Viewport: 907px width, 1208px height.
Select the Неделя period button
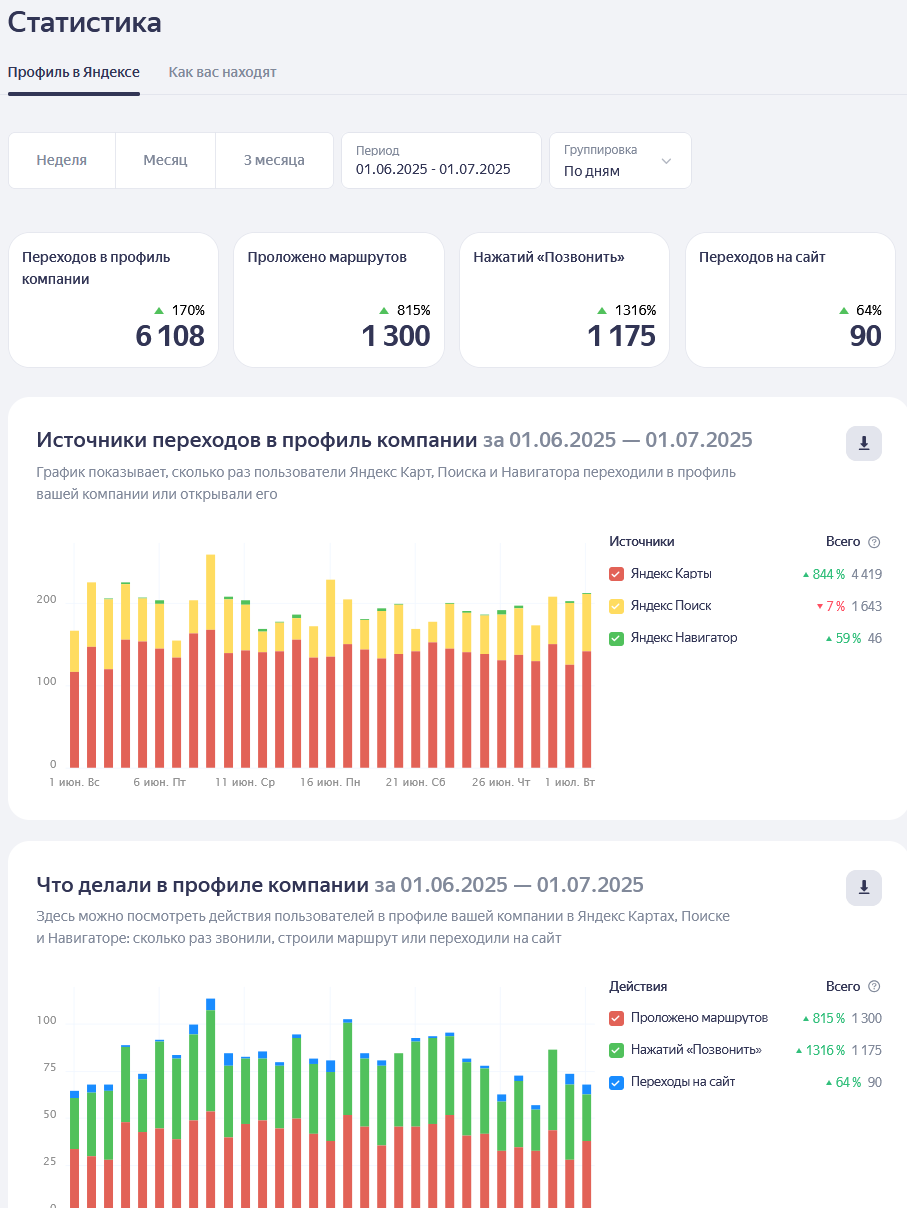pos(62,160)
